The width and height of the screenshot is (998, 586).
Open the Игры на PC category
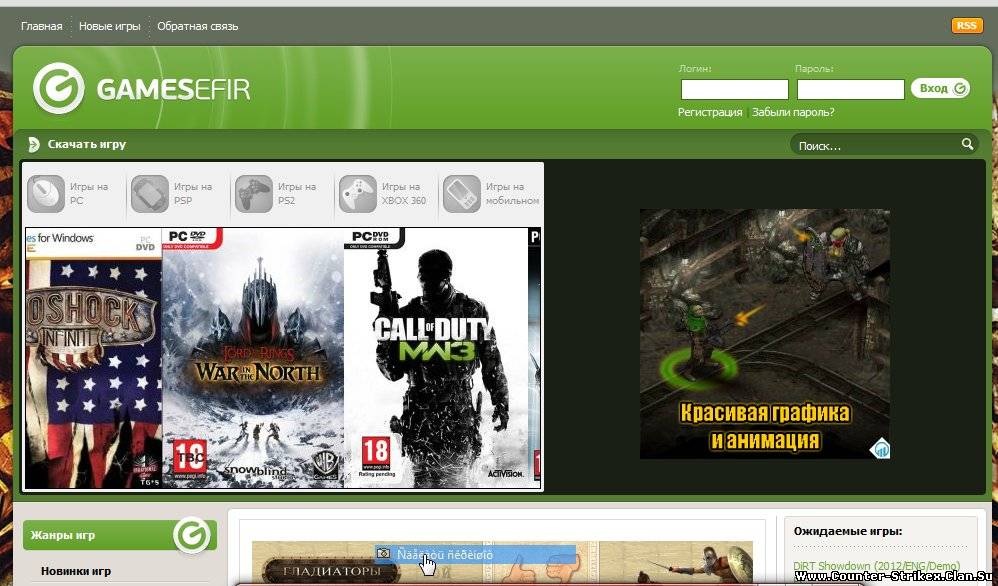(89, 193)
